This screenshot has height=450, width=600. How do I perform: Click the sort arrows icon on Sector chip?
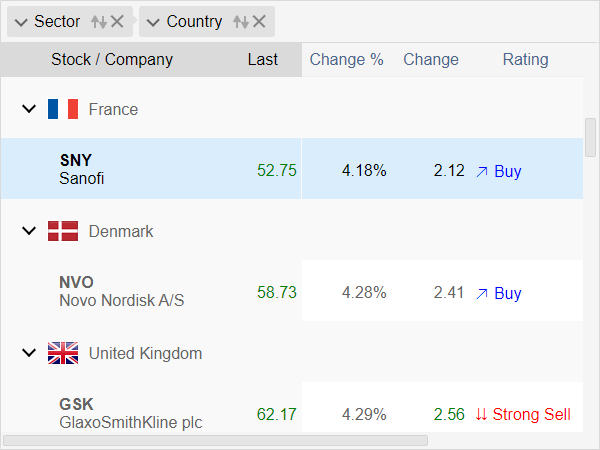[99, 22]
